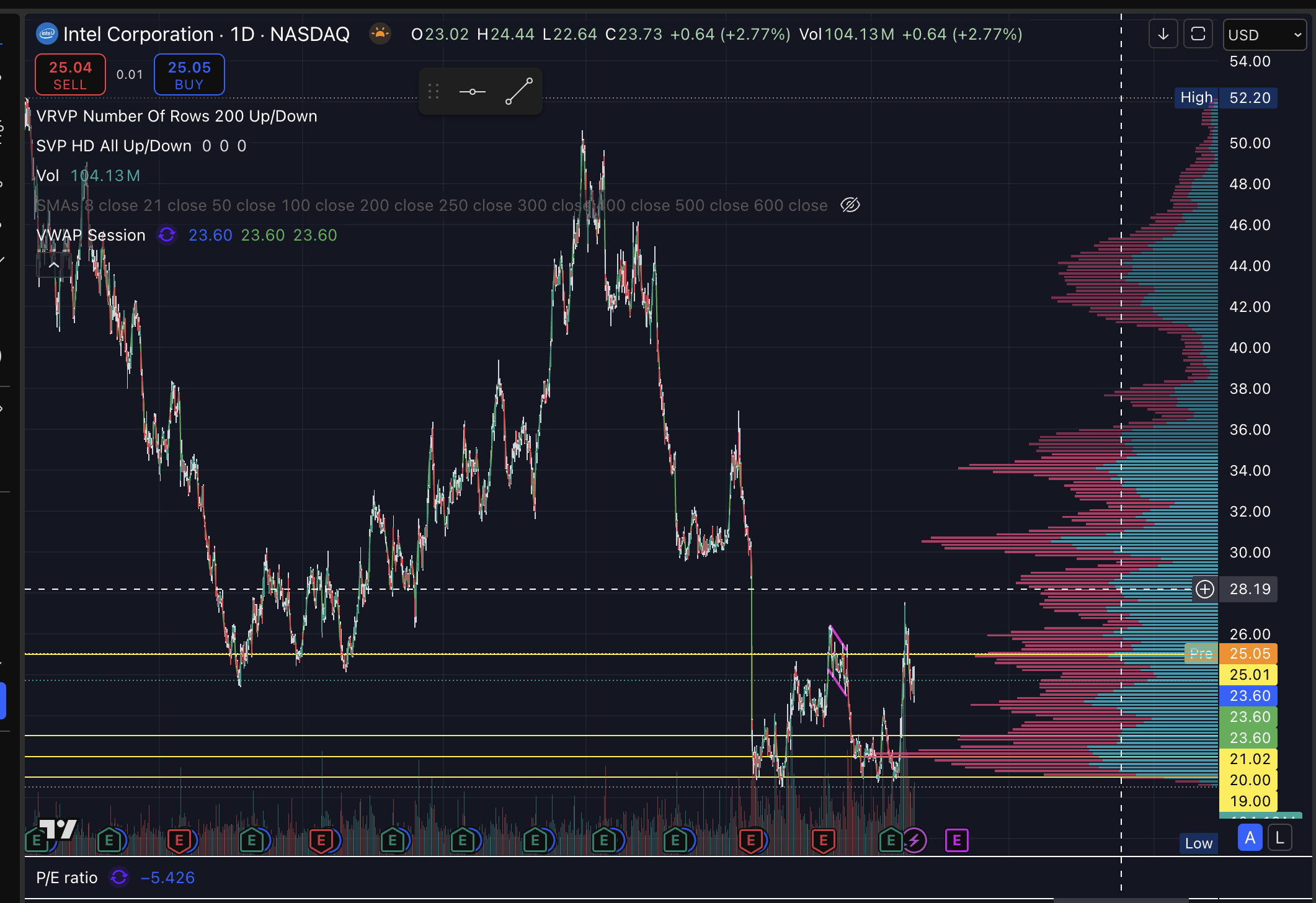Toggle log scale with the L button
This screenshot has width=1316, height=903.
click(1279, 838)
